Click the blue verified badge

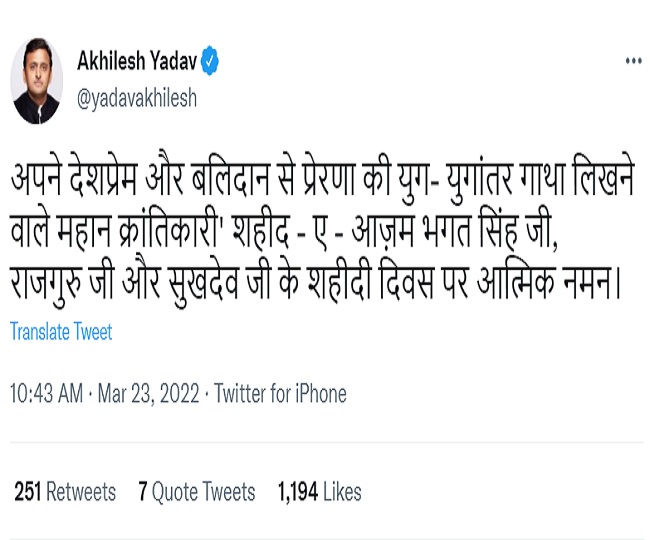[210, 62]
